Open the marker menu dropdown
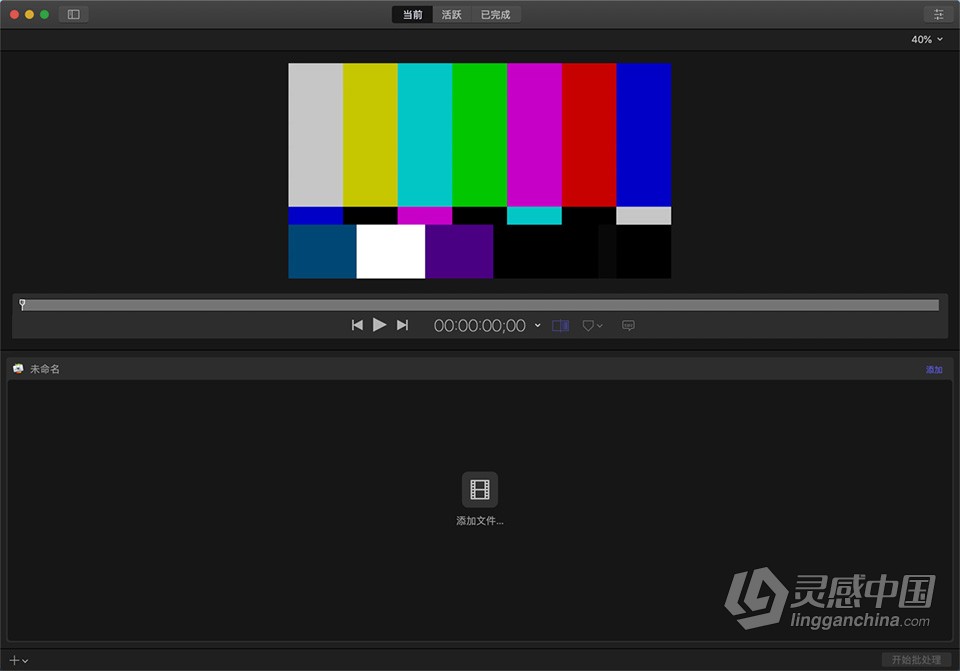This screenshot has height=671, width=960. click(592, 326)
